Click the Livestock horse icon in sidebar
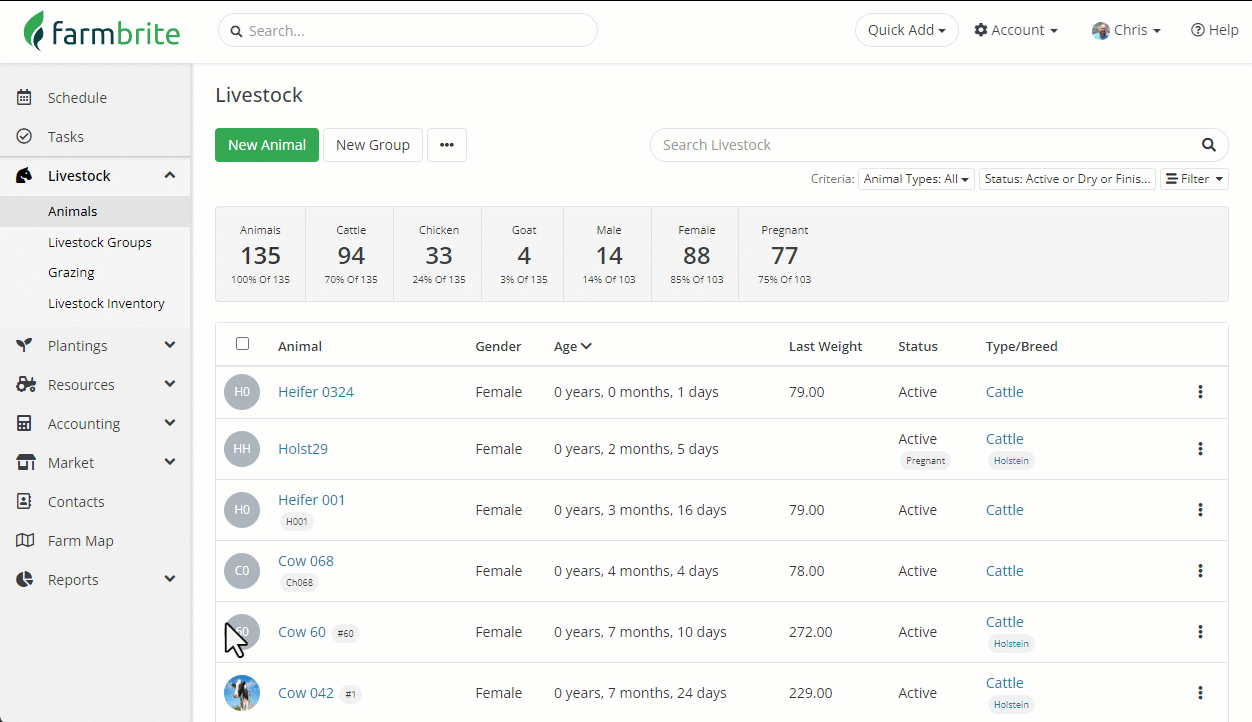1252x722 pixels. (x=25, y=176)
